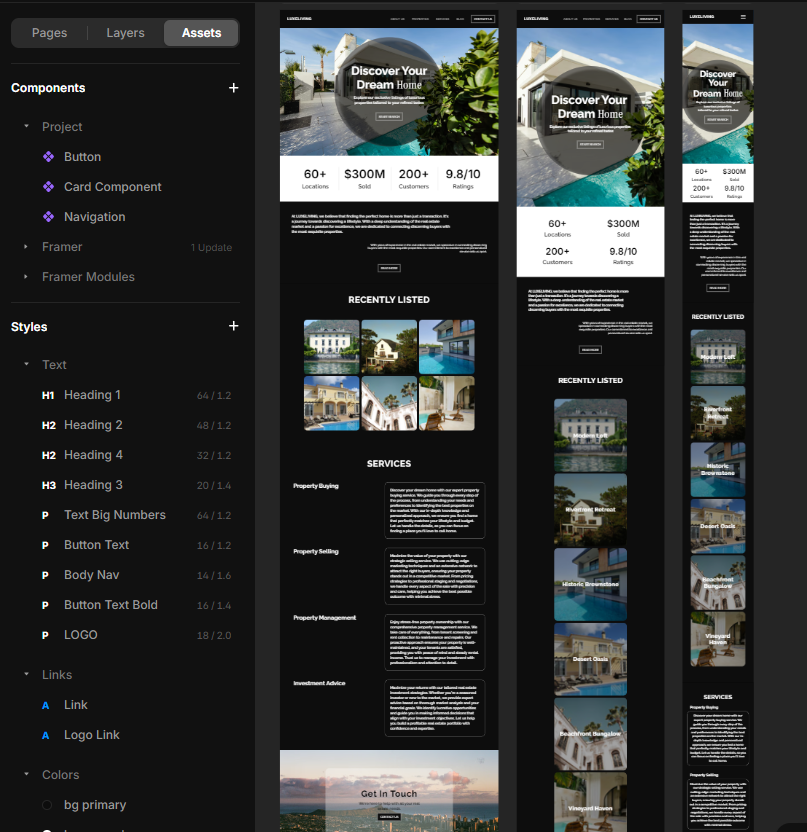Click the Desert Oasis card in tablet frame
The width and height of the screenshot is (807, 832).
click(591, 659)
